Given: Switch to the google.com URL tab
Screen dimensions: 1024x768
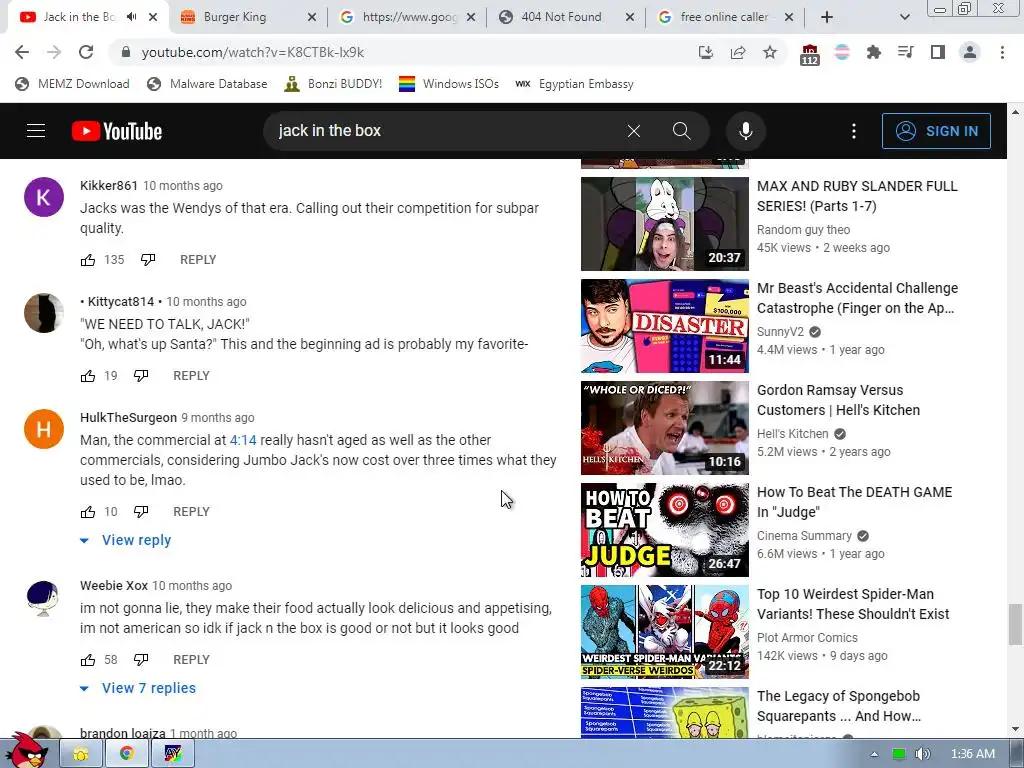Looking at the screenshot, I should click(x=409, y=17).
